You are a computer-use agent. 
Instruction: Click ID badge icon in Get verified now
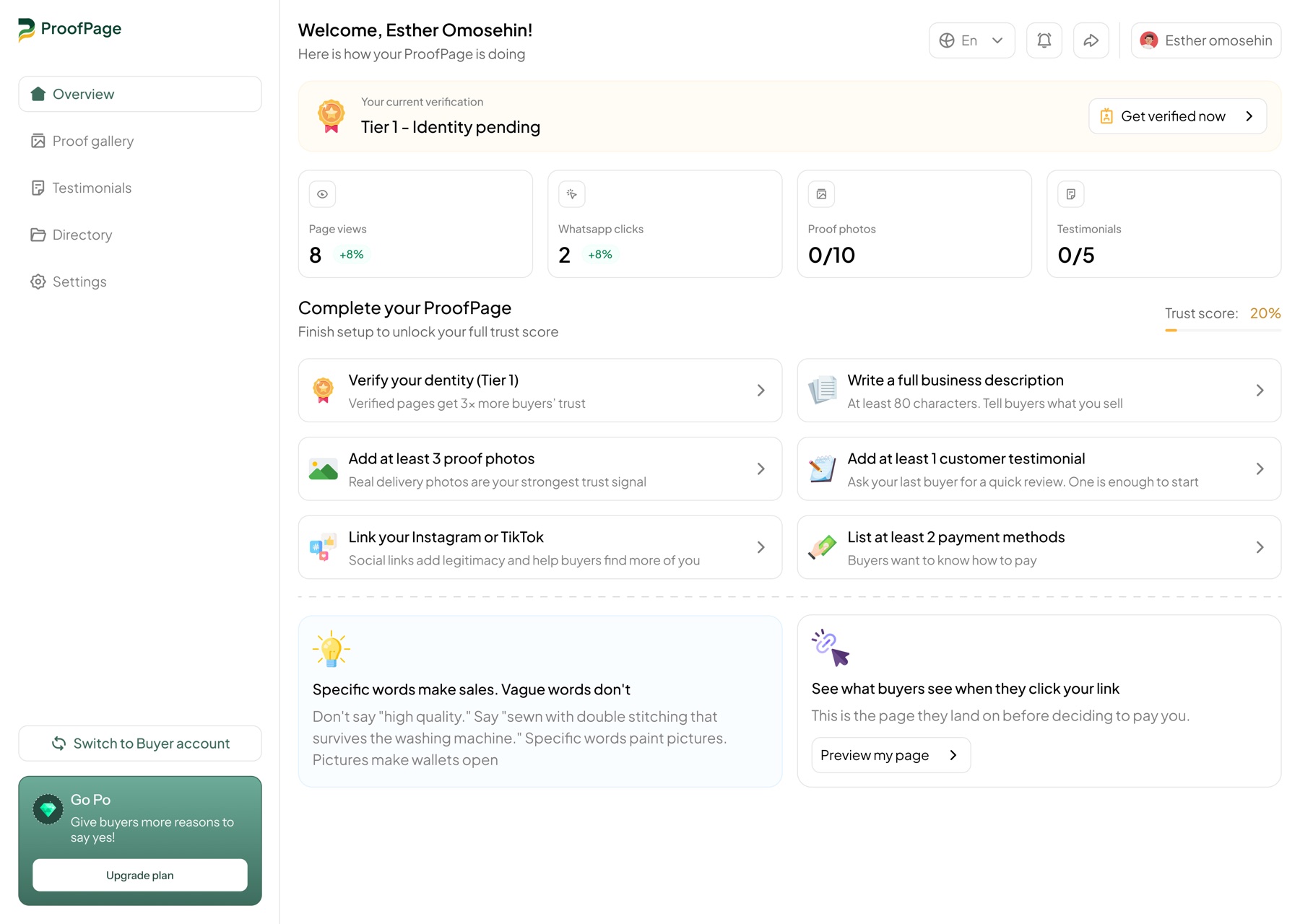pos(1106,116)
